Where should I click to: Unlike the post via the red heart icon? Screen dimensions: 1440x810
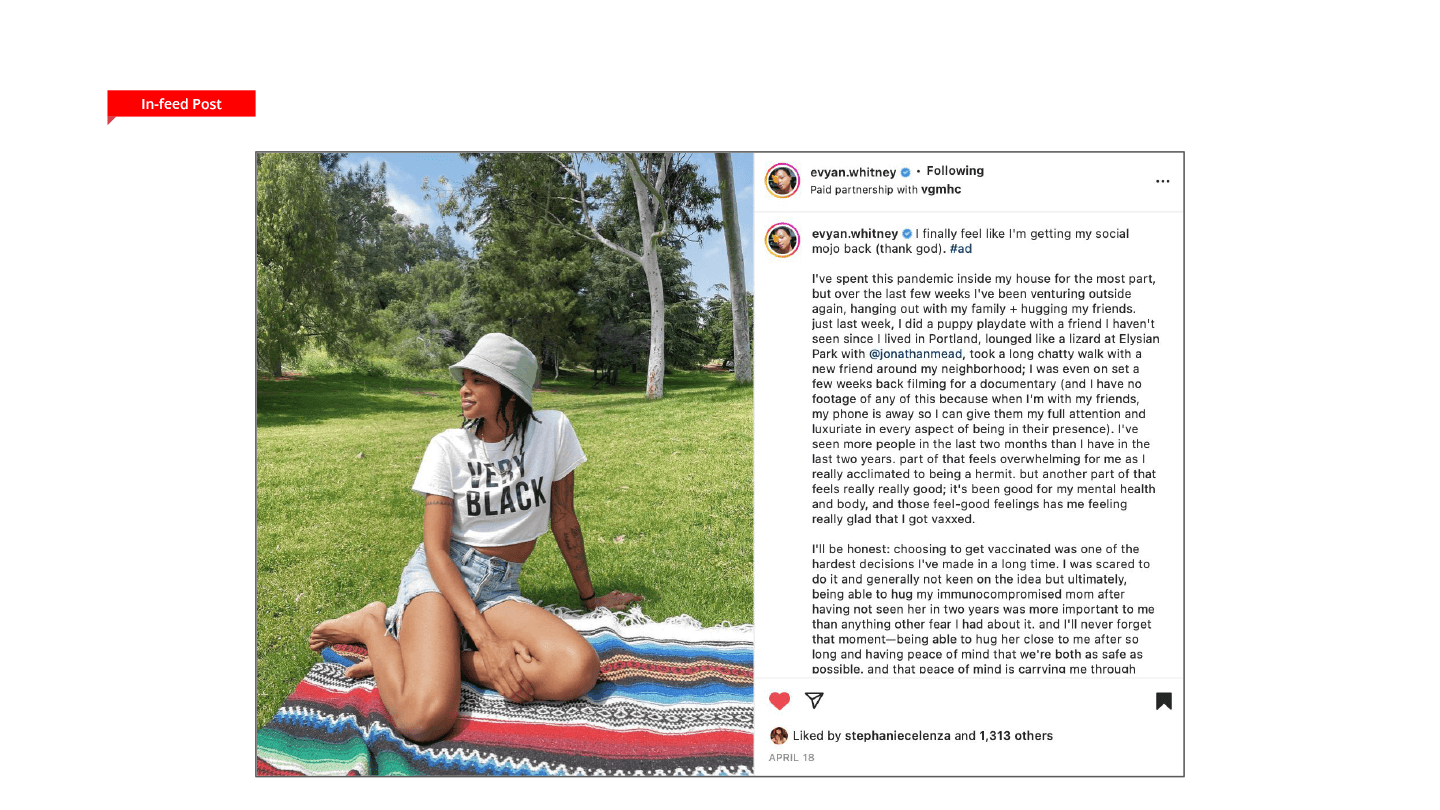pyautogui.click(x=780, y=701)
